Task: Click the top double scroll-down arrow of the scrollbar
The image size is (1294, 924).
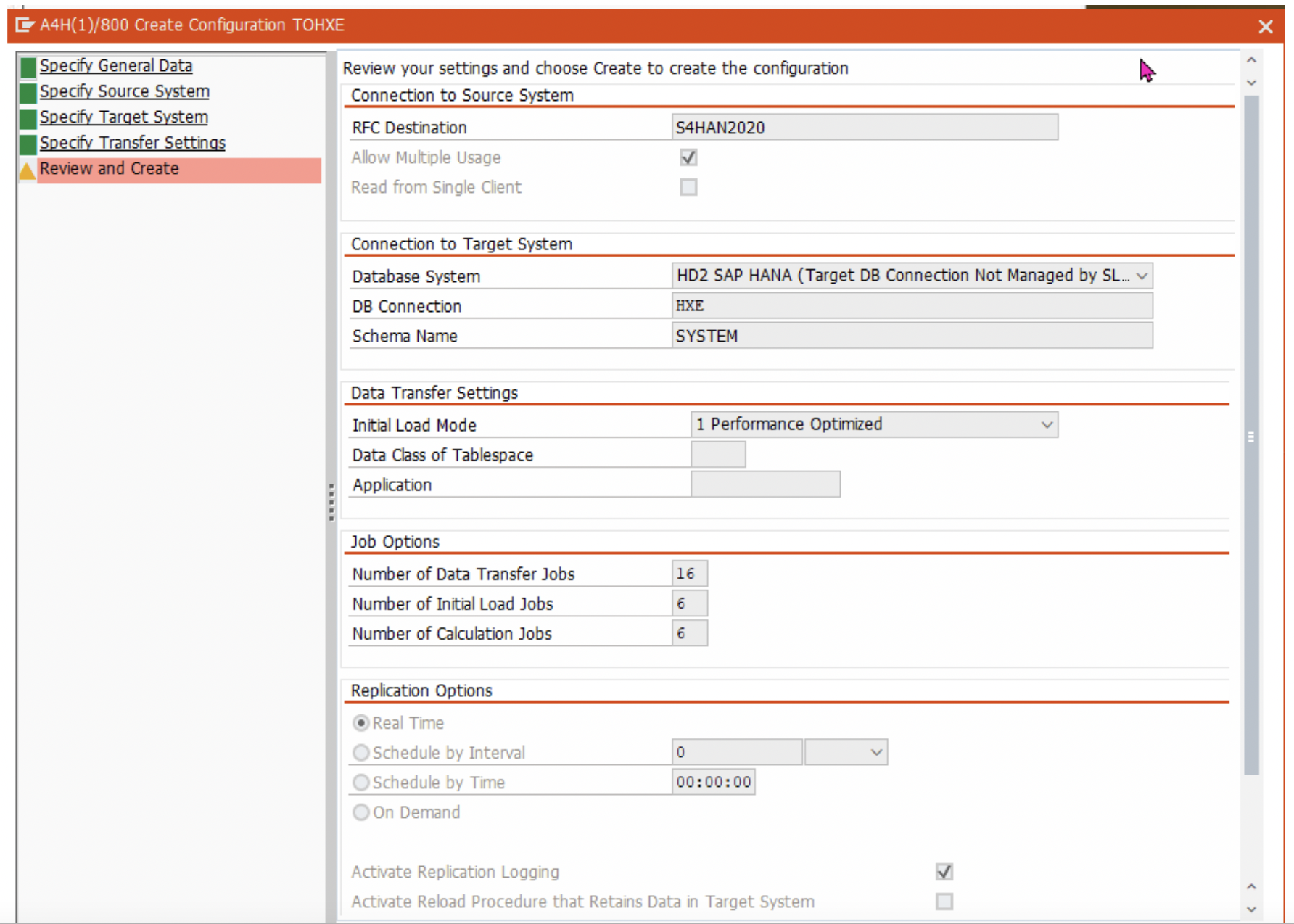Action: pyautogui.click(x=1251, y=83)
